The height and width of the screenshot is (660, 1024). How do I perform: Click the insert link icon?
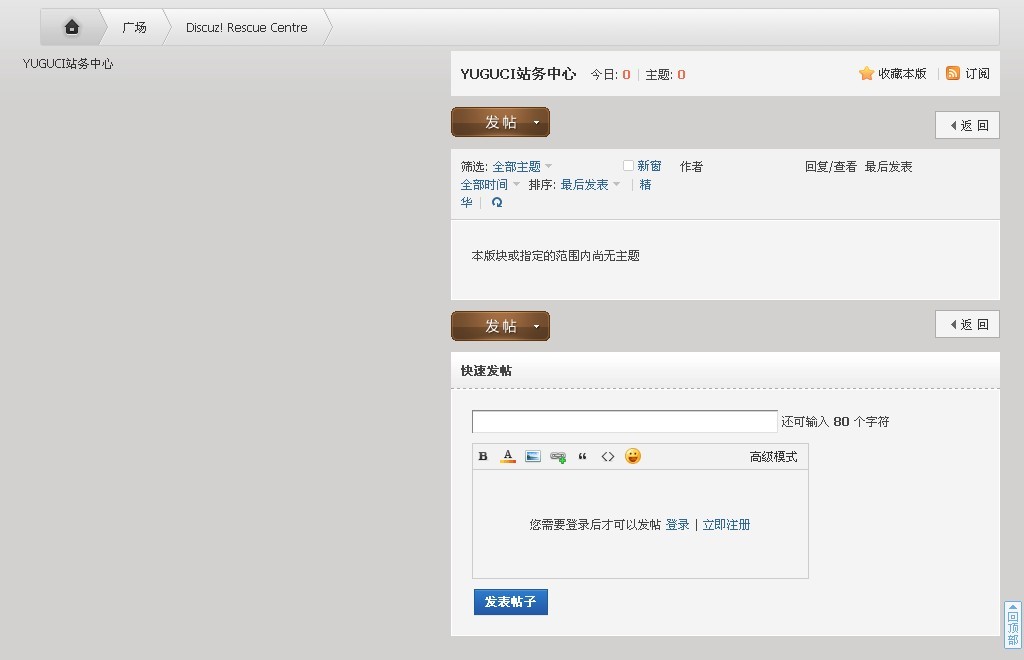[x=558, y=456]
